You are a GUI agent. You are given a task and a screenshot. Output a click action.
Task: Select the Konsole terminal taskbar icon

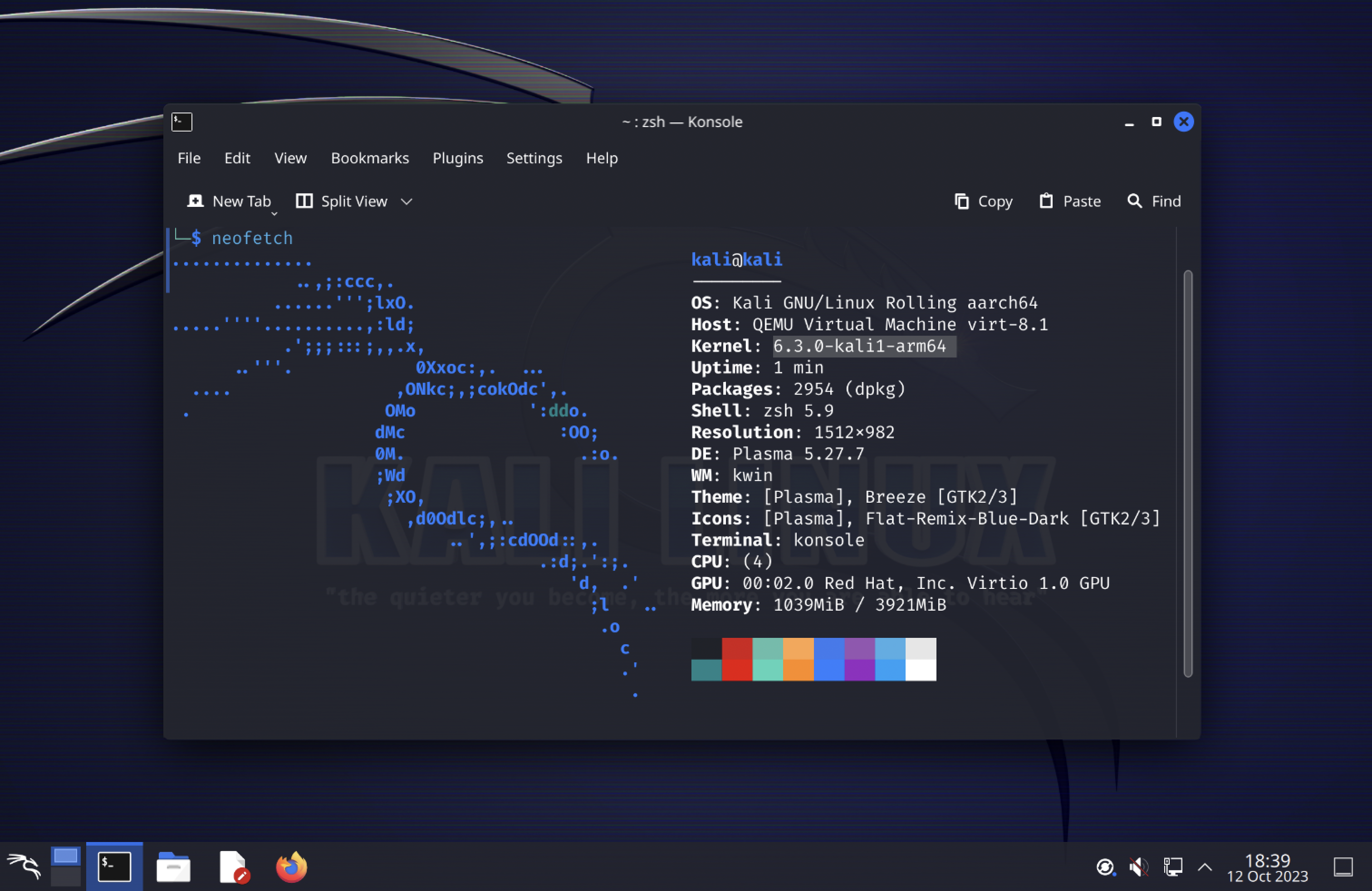(114, 867)
